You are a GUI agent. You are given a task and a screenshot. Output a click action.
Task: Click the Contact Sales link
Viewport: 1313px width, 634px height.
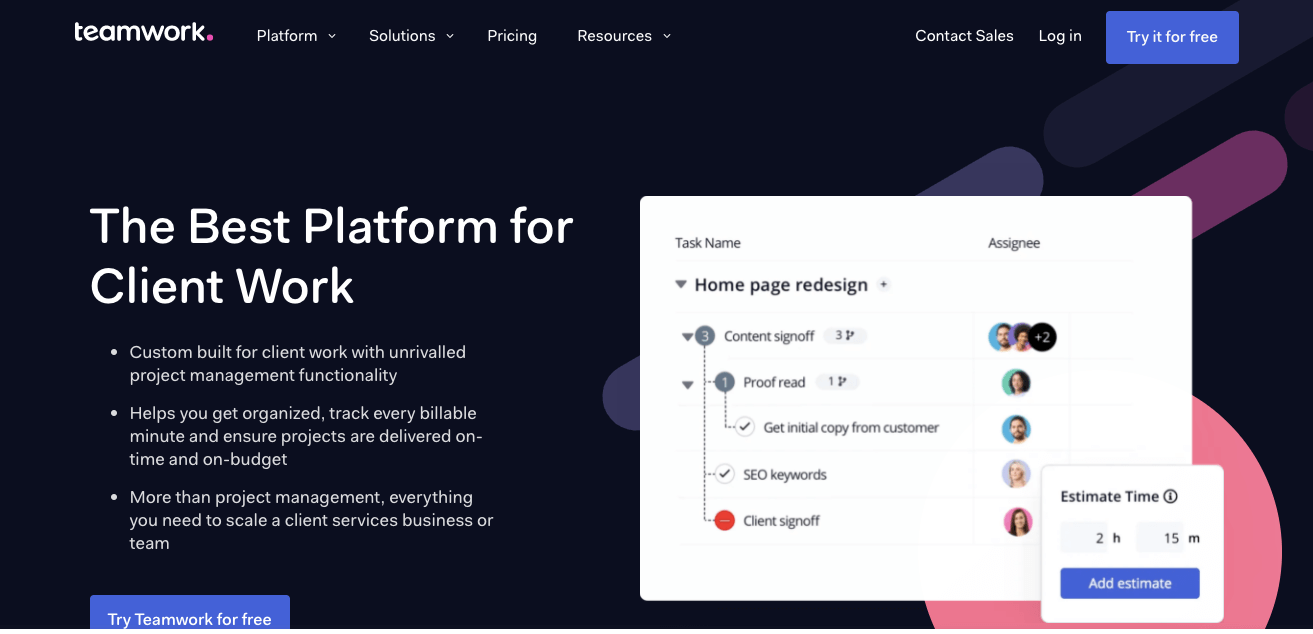pyautogui.click(x=964, y=36)
